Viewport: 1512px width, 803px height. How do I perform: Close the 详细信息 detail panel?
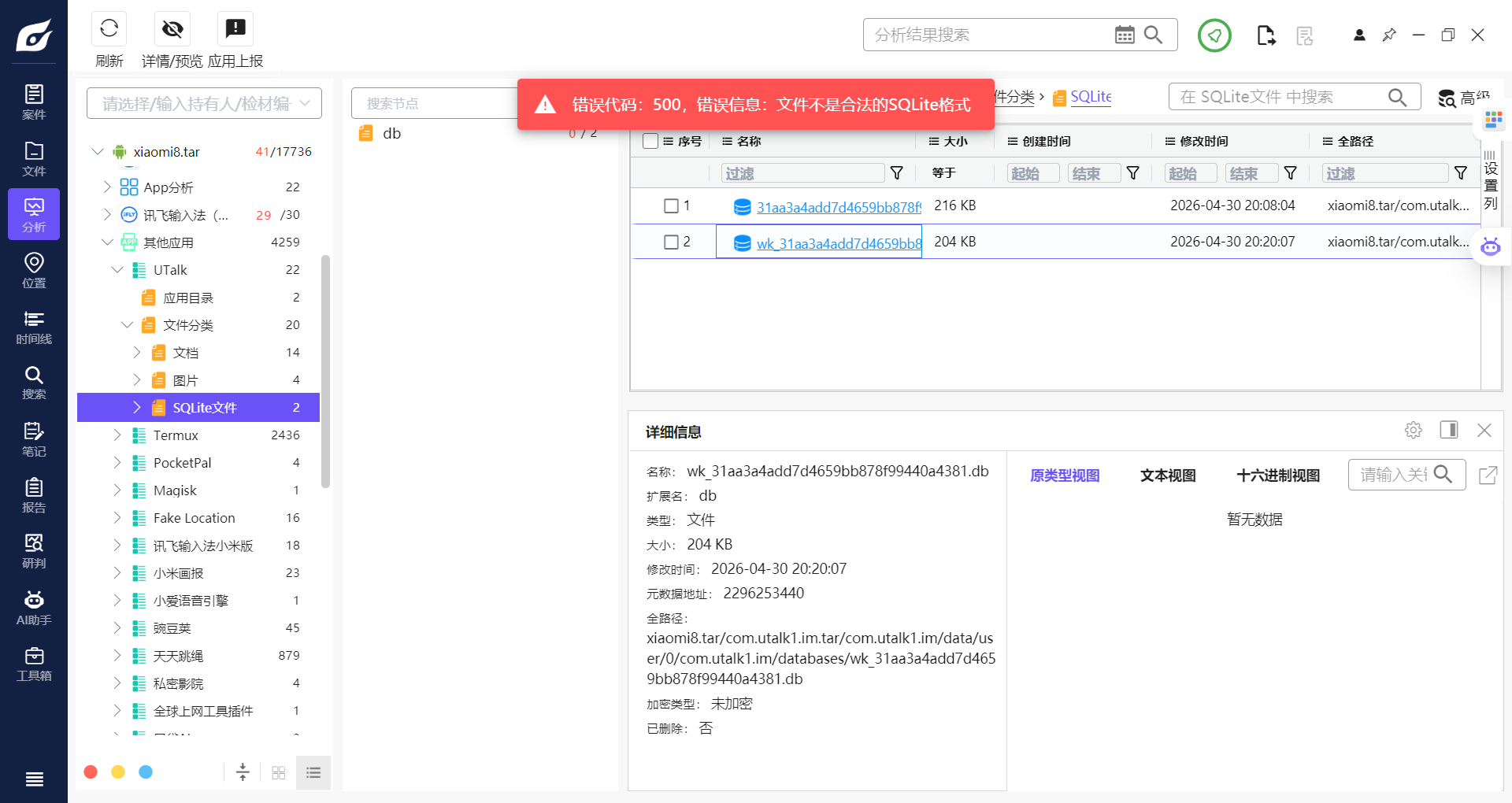pos(1484,430)
